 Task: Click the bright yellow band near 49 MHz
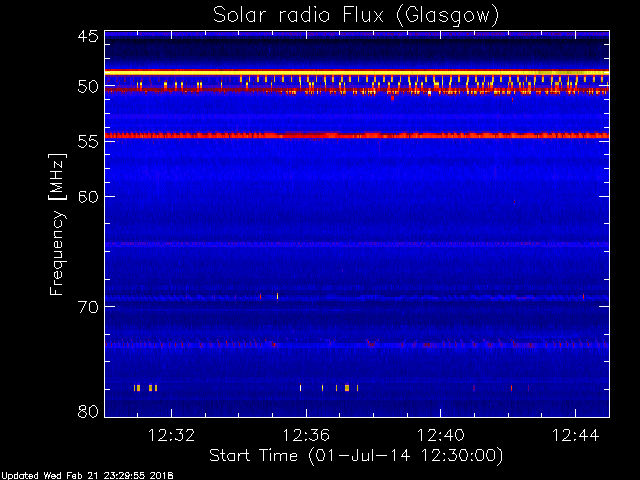click(357, 73)
